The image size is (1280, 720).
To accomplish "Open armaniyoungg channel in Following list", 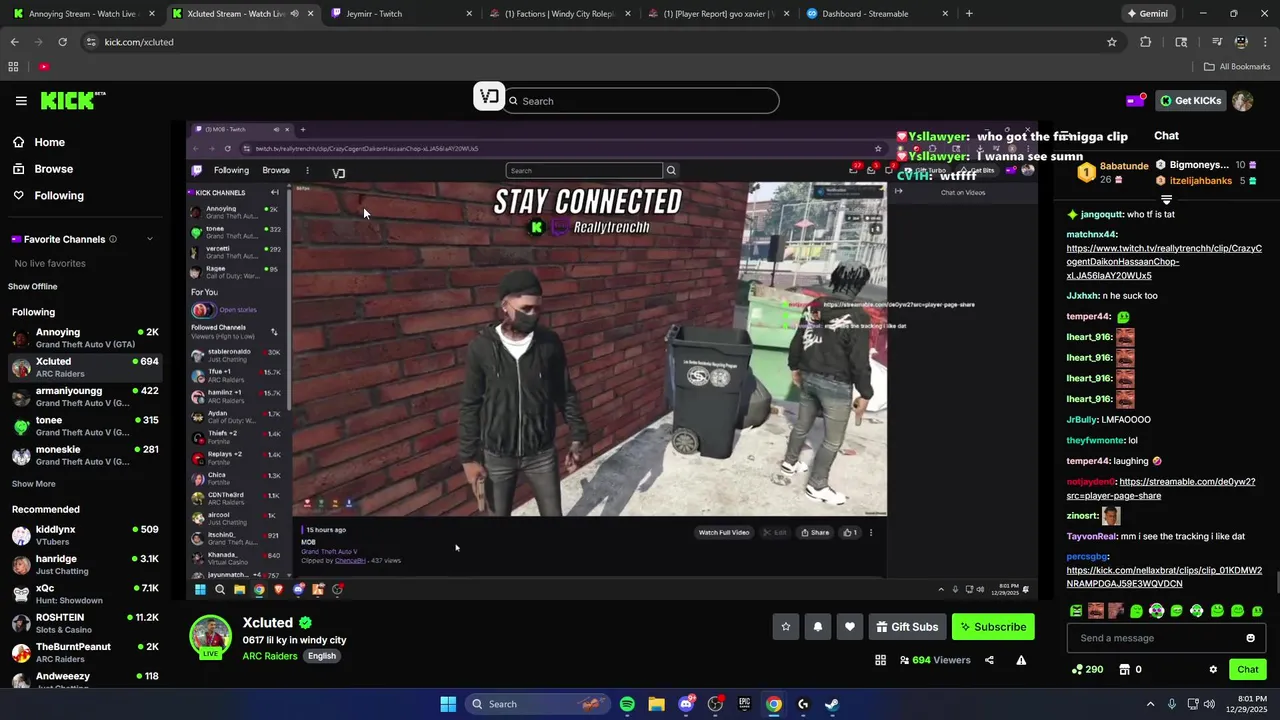I will coord(84,397).
